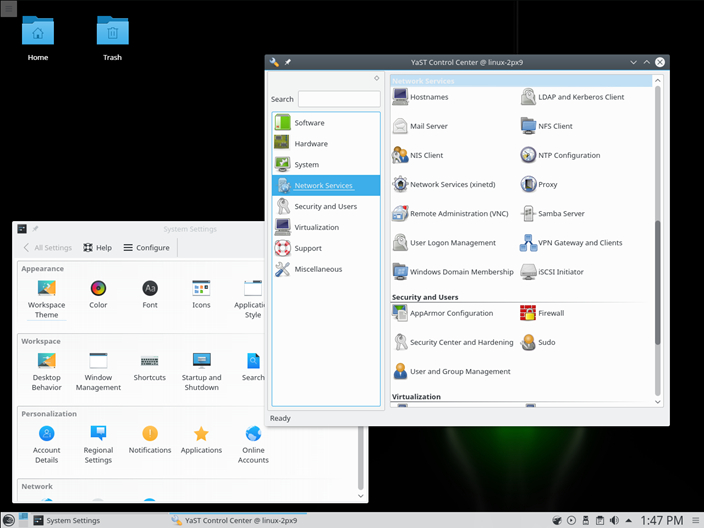Select Miscellaneous category in YaST sidebar
The height and width of the screenshot is (528, 704).
[x=326, y=269]
